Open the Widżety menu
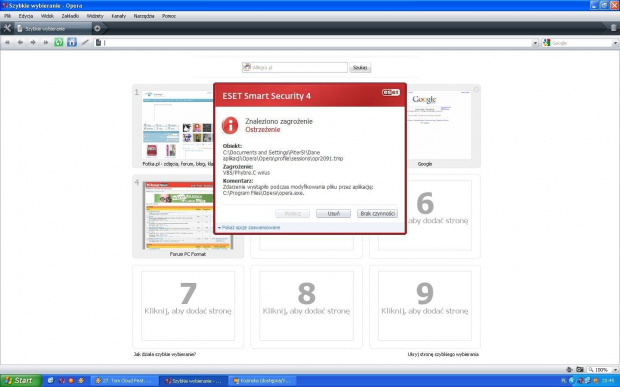This screenshot has width=620, height=387. pos(95,16)
